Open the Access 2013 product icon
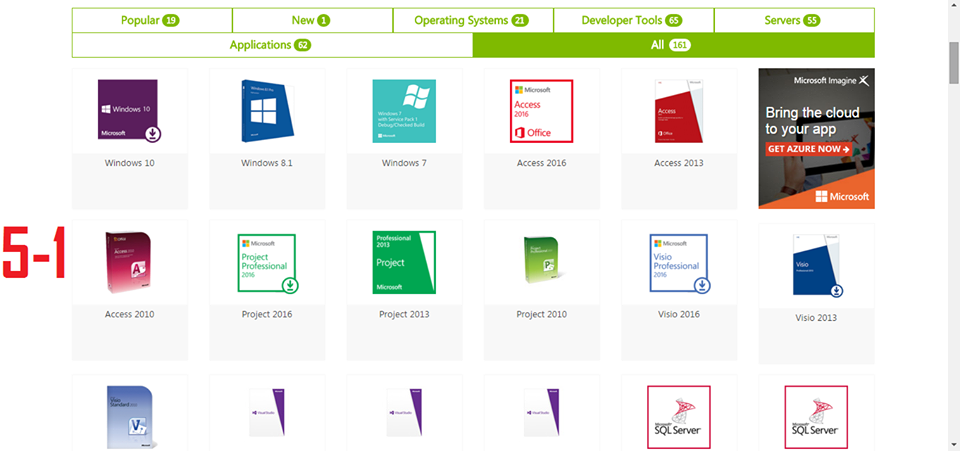This screenshot has height=451, width=960. click(x=679, y=111)
